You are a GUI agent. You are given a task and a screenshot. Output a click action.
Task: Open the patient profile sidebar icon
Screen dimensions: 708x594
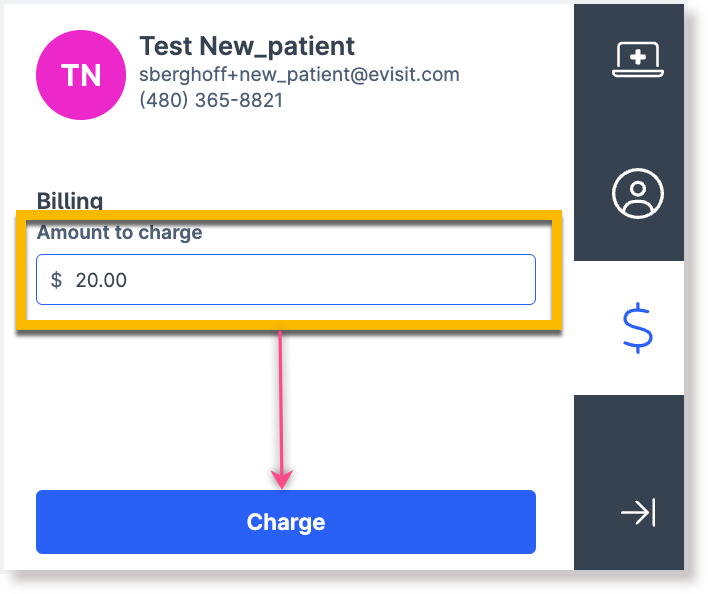click(638, 193)
